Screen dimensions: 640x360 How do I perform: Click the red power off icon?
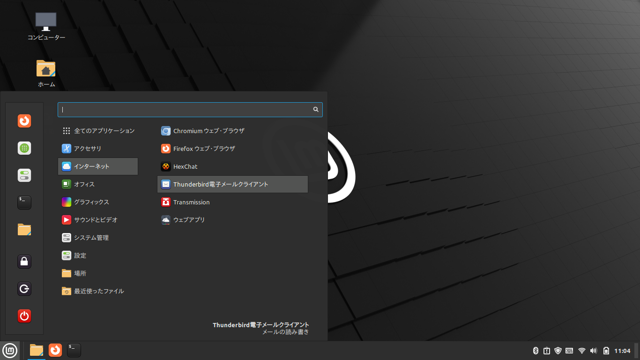(x=24, y=316)
